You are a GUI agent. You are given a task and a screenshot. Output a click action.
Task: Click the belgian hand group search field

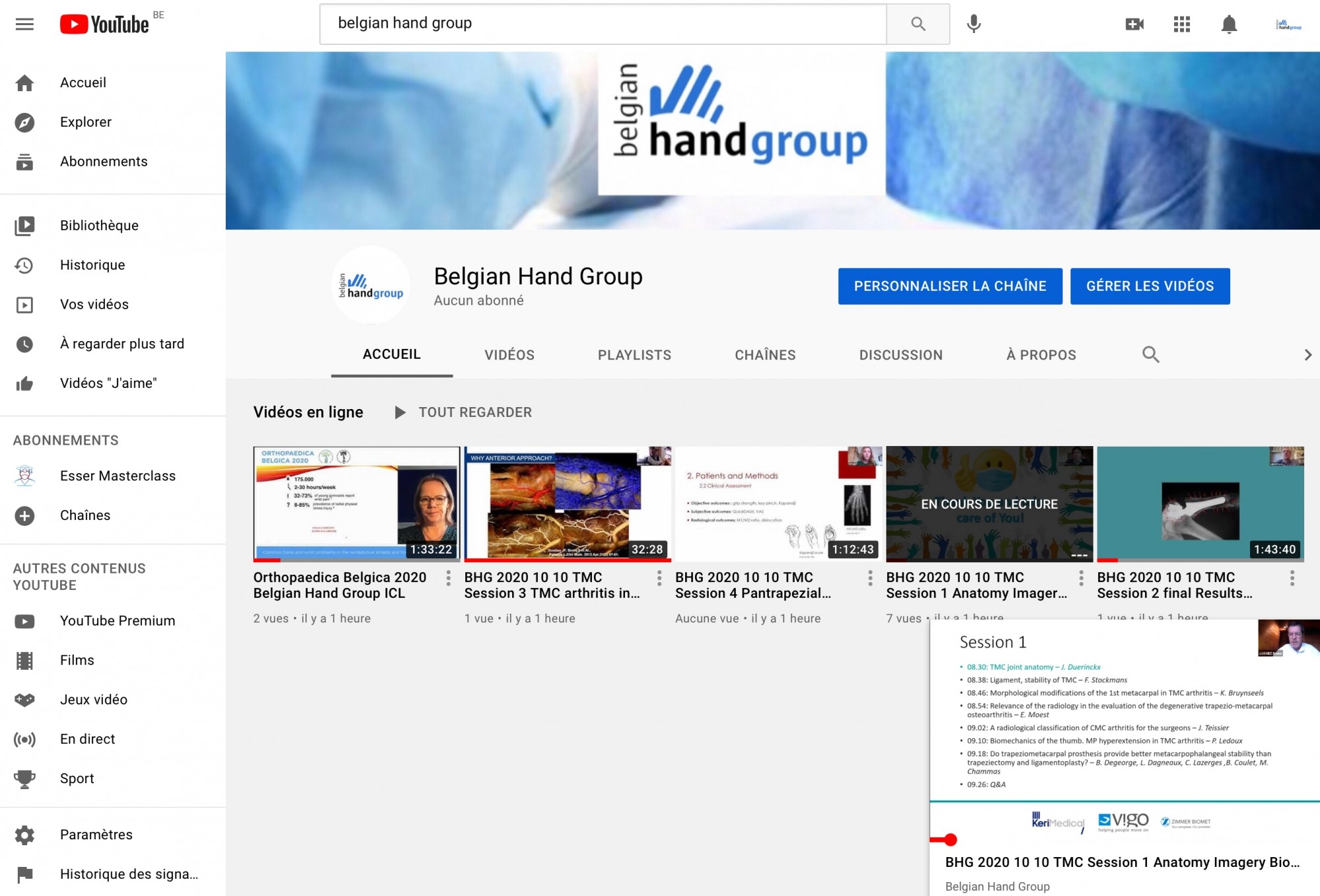pyautogui.click(x=603, y=24)
